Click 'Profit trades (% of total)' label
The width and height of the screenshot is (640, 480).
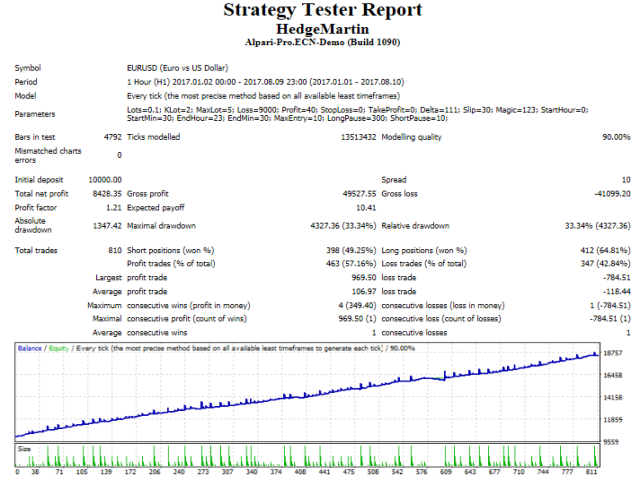coord(171,263)
